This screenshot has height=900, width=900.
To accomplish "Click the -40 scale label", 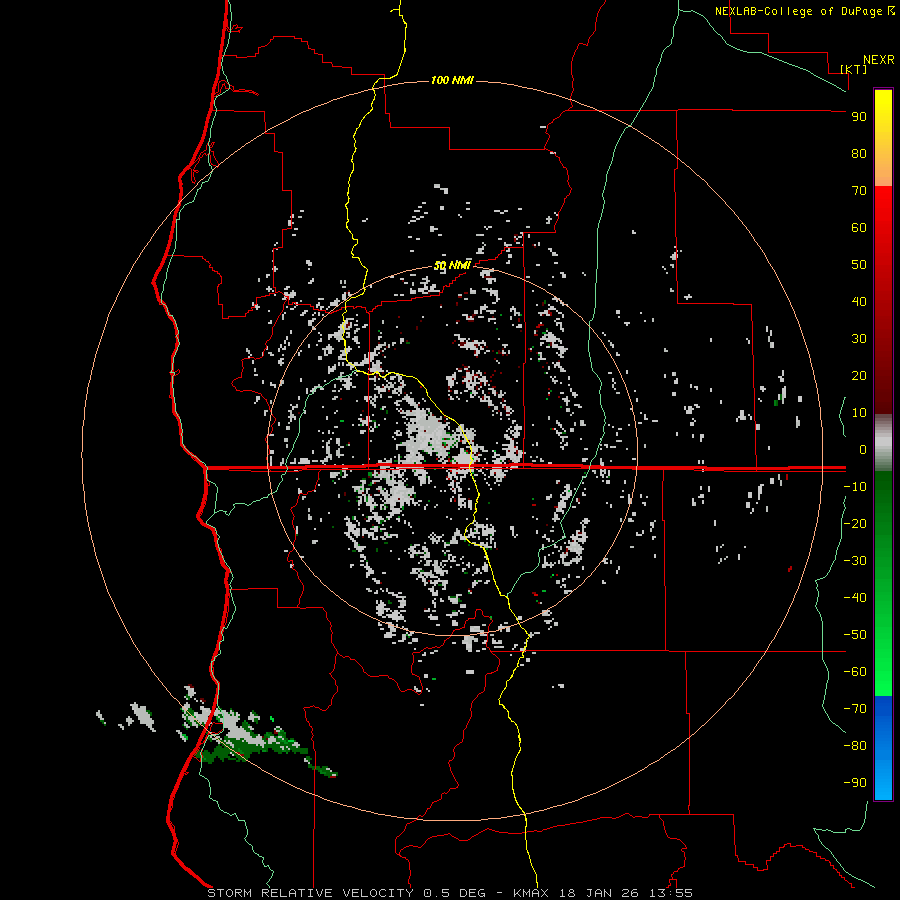I will tap(855, 598).
